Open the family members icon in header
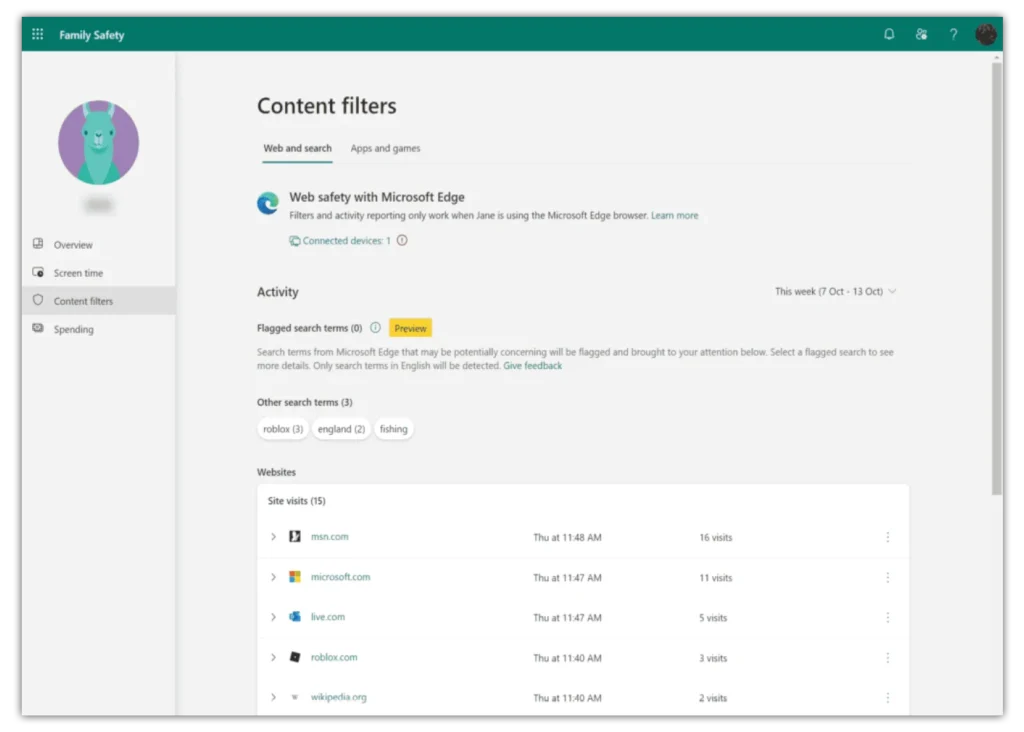 pos(921,34)
